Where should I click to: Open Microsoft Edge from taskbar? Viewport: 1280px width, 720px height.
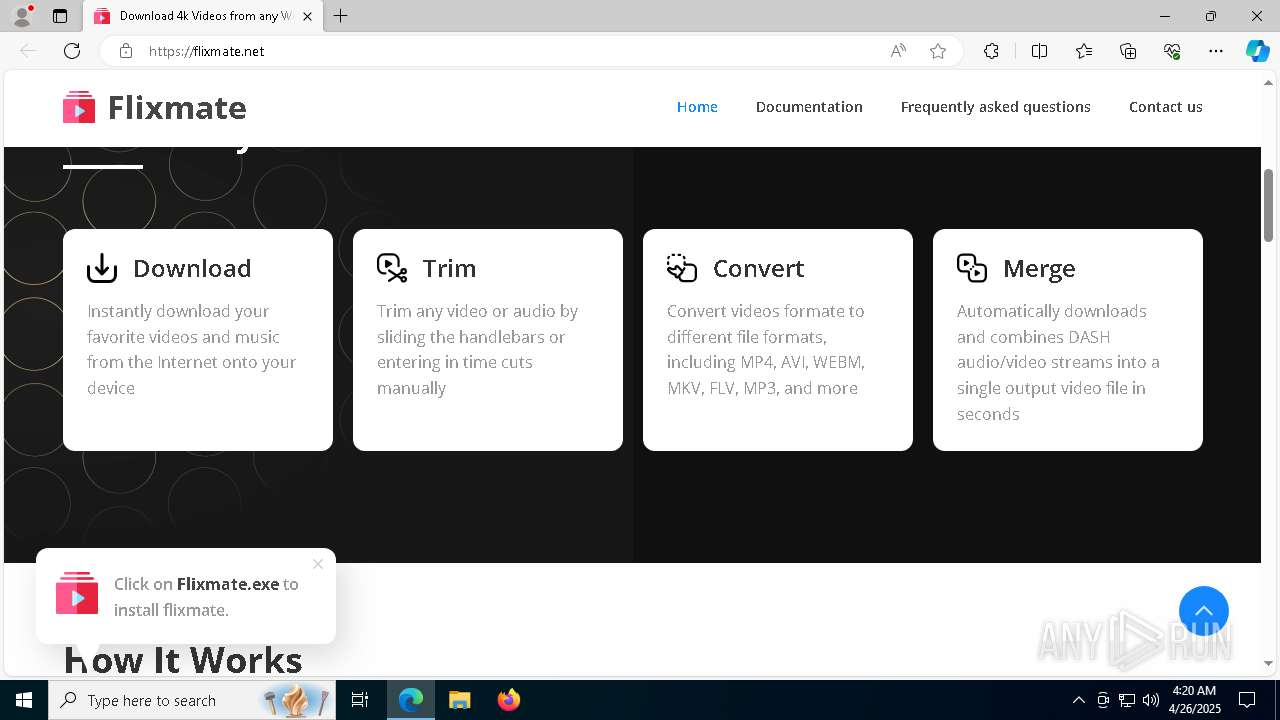point(411,700)
